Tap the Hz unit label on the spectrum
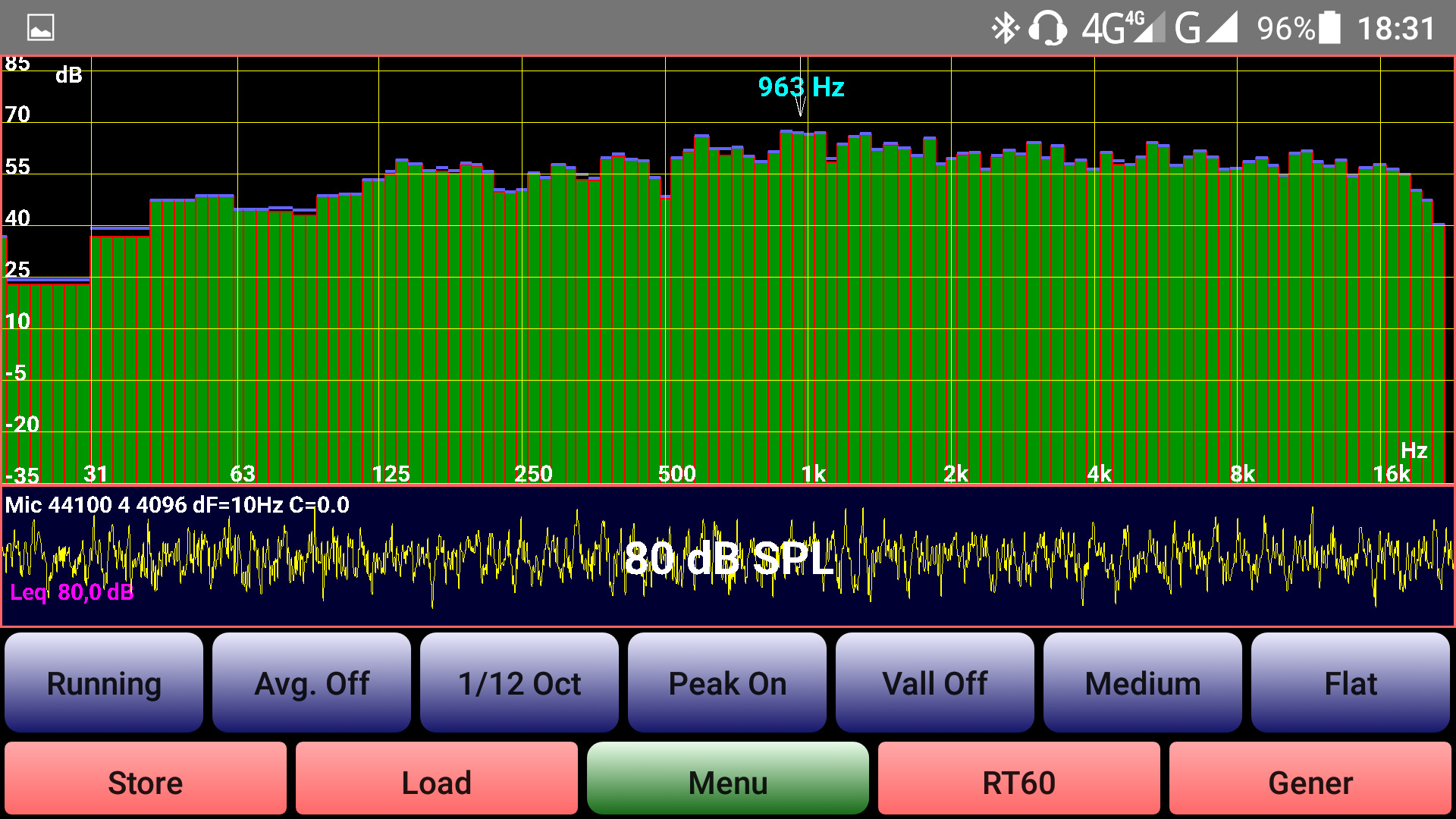The height and width of the screenshot is (819, 1456). [x=1414, y=450]
